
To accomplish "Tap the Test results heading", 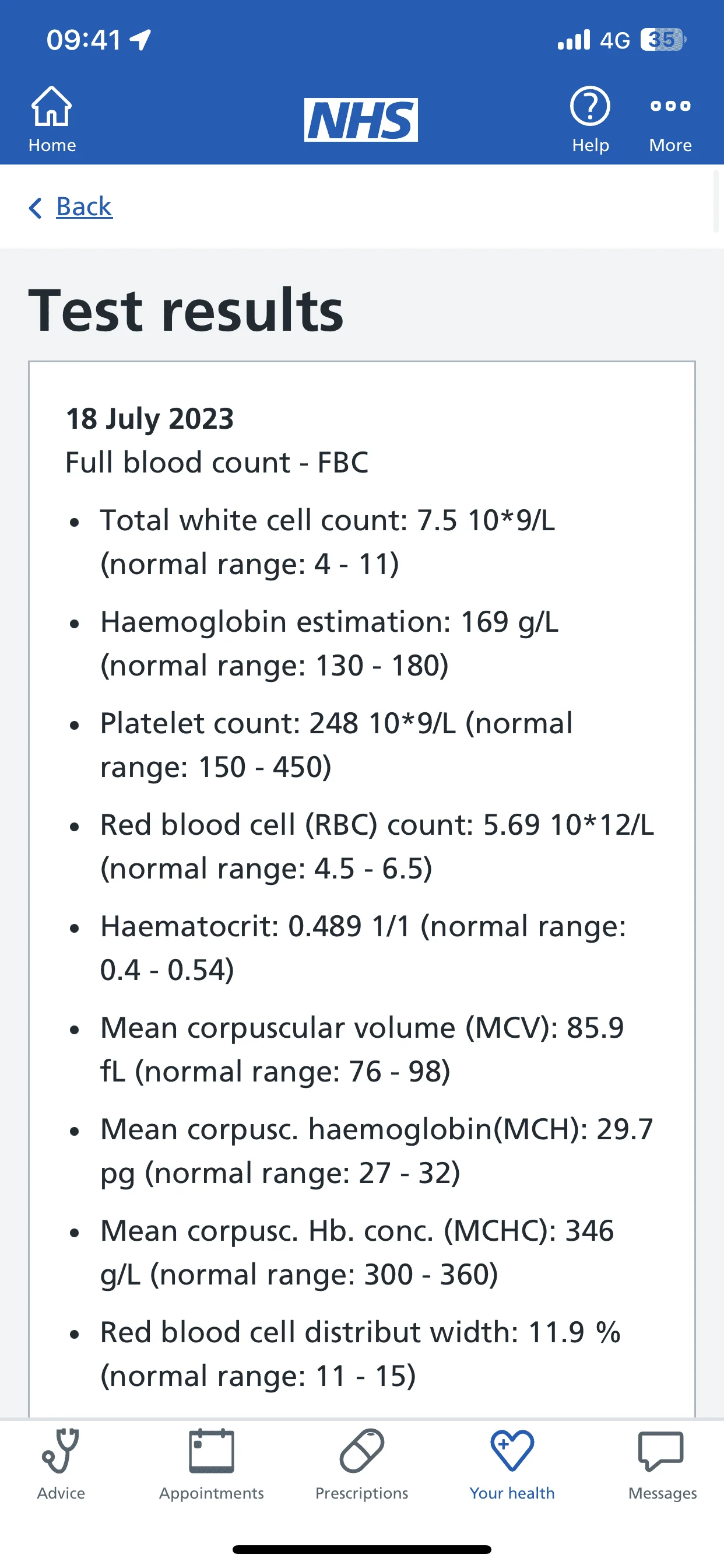I will pyautogui.click(x=186, y=310).
